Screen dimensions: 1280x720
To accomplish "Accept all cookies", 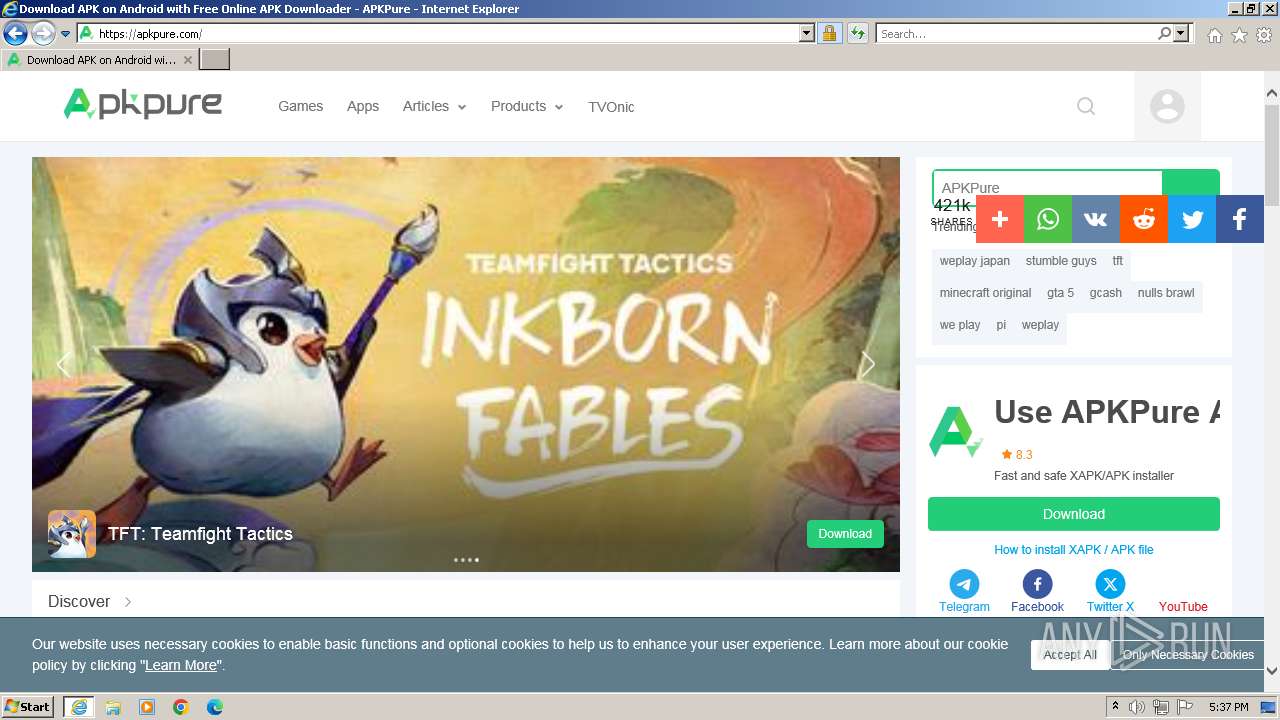I will (x=1070, y=655).
